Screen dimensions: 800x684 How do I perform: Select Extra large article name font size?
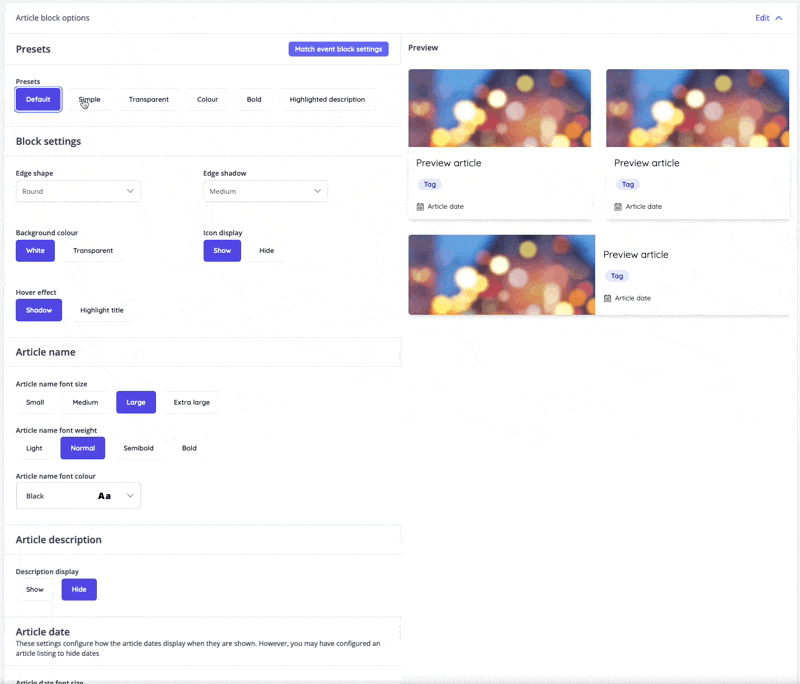pos(192,402)
